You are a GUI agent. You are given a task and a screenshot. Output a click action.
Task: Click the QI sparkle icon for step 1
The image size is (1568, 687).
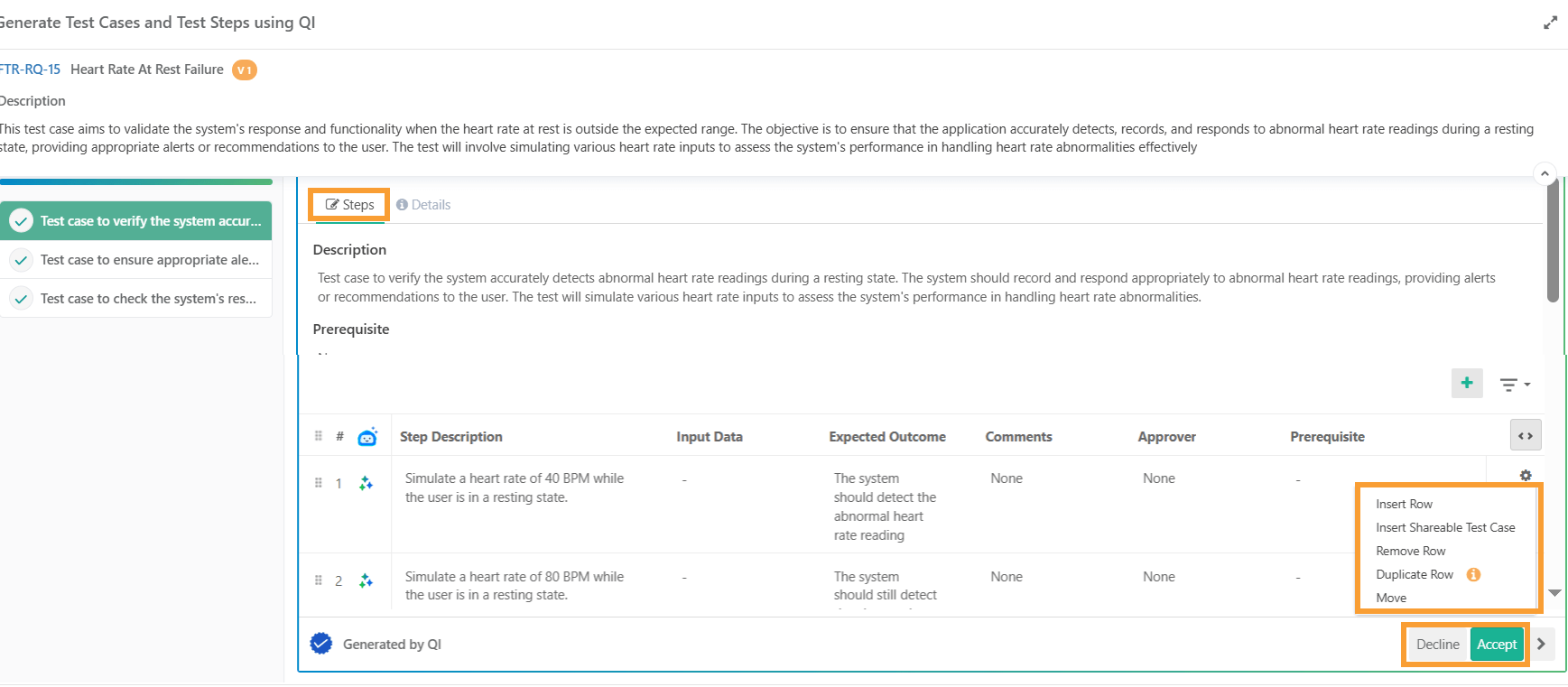pyautogui.click(x=366, y=483)
